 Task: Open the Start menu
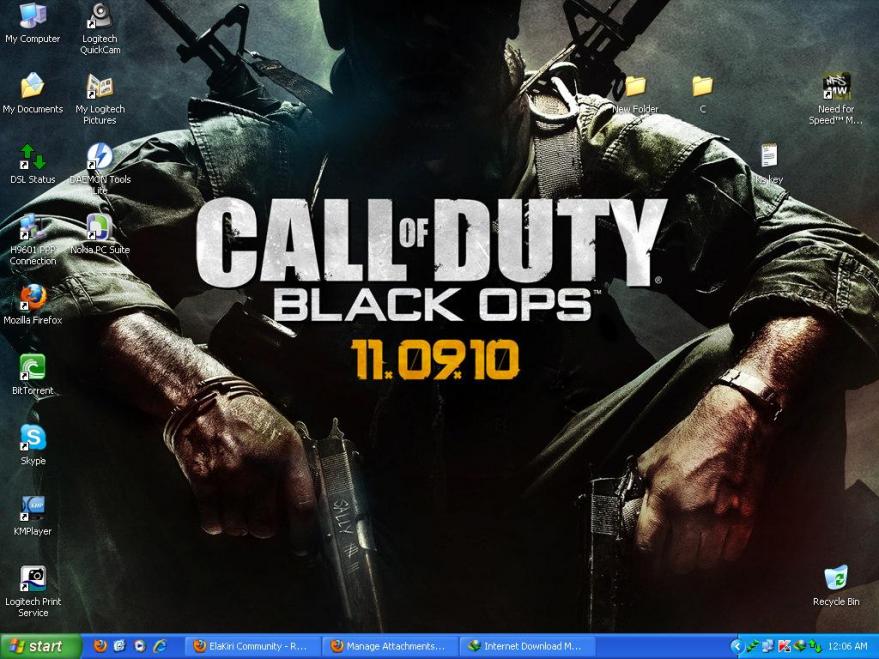click(40, 646)
